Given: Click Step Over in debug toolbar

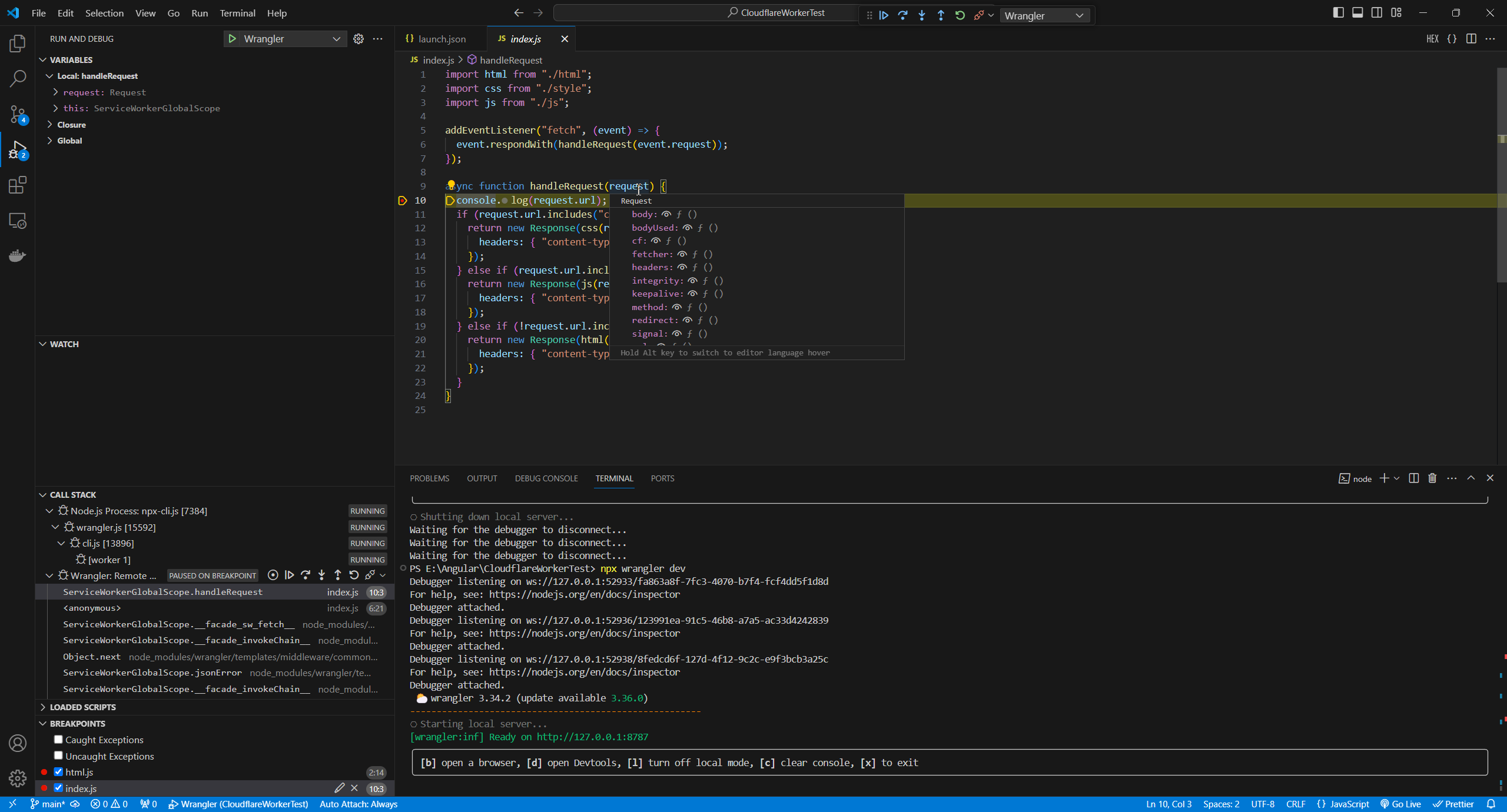Looking at the screenshot, I should pos(902,15).
